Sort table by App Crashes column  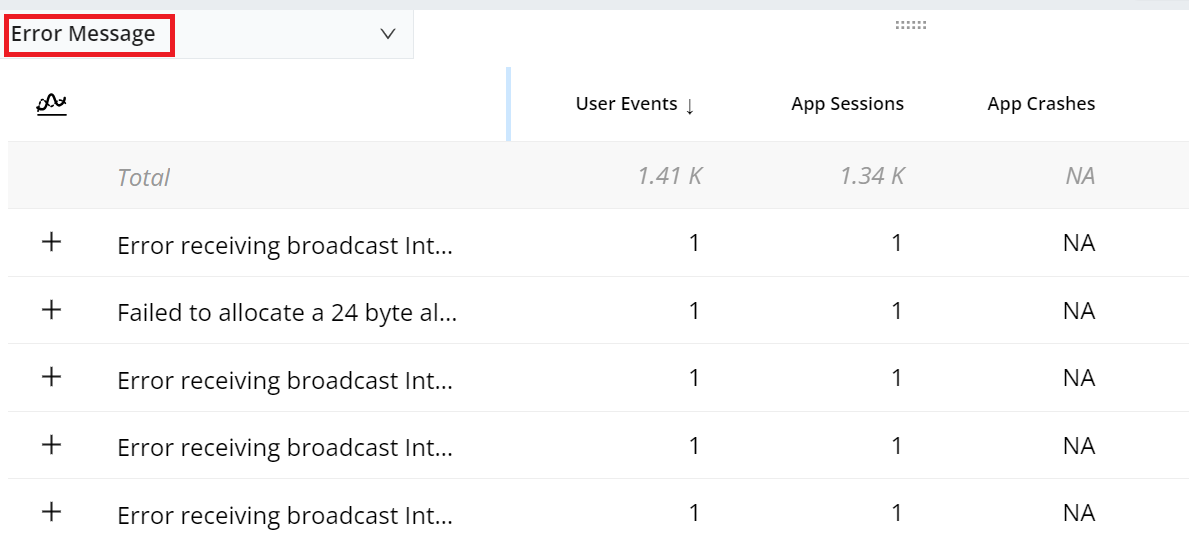(1040, 104)
